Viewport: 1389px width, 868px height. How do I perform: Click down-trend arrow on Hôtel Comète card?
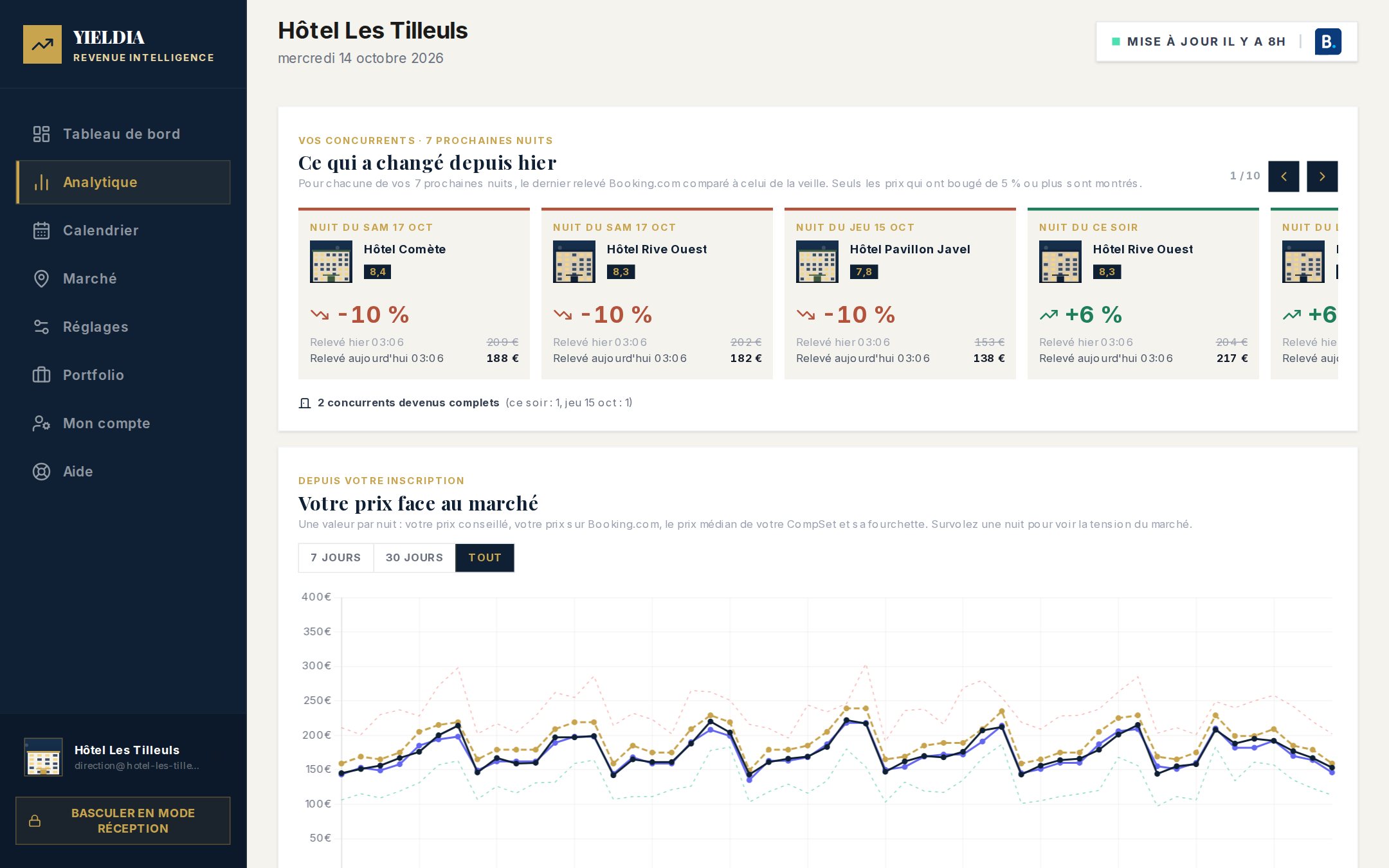(320, 314)
